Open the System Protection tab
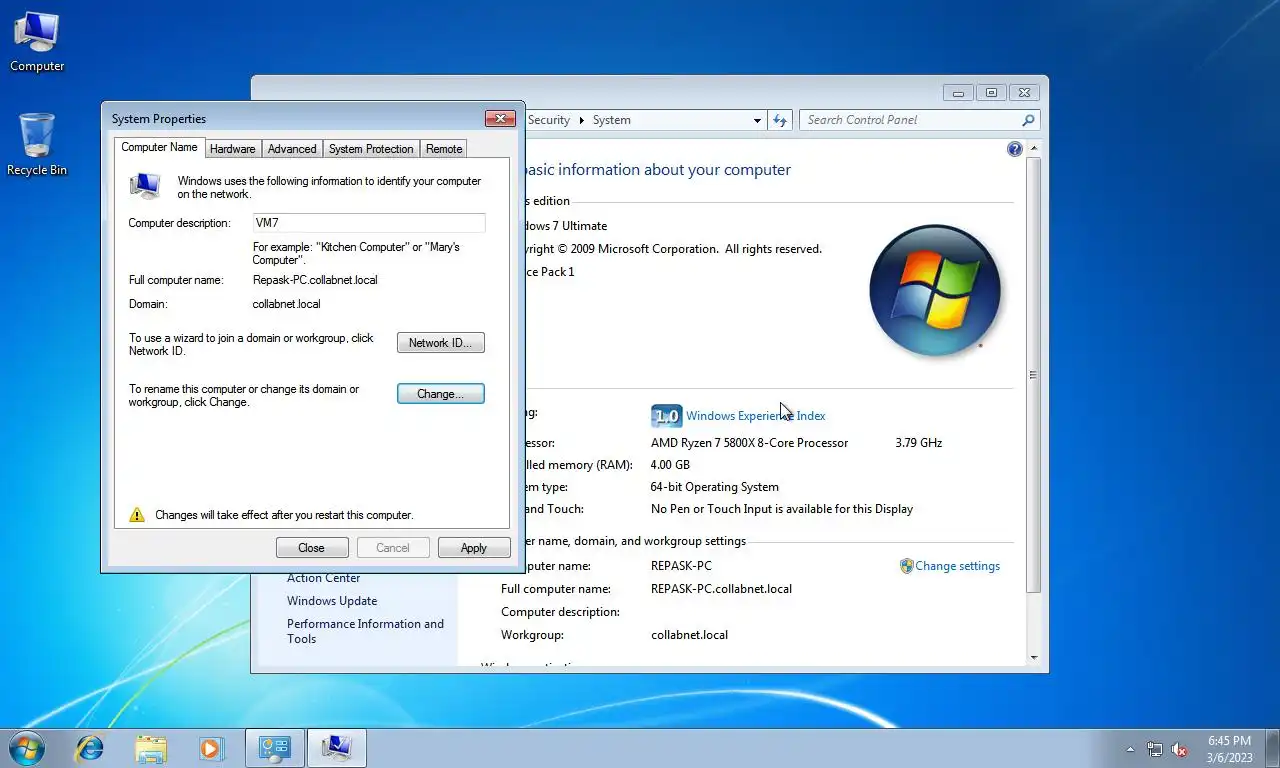The height and width of the screenshot is (768, 1280). pyautogui.click(x=371, y=149)
